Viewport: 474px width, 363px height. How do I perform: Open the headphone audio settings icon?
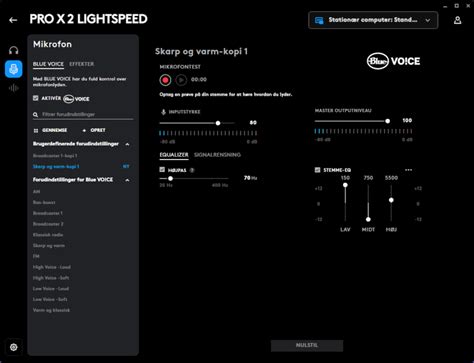click(14, 50)
